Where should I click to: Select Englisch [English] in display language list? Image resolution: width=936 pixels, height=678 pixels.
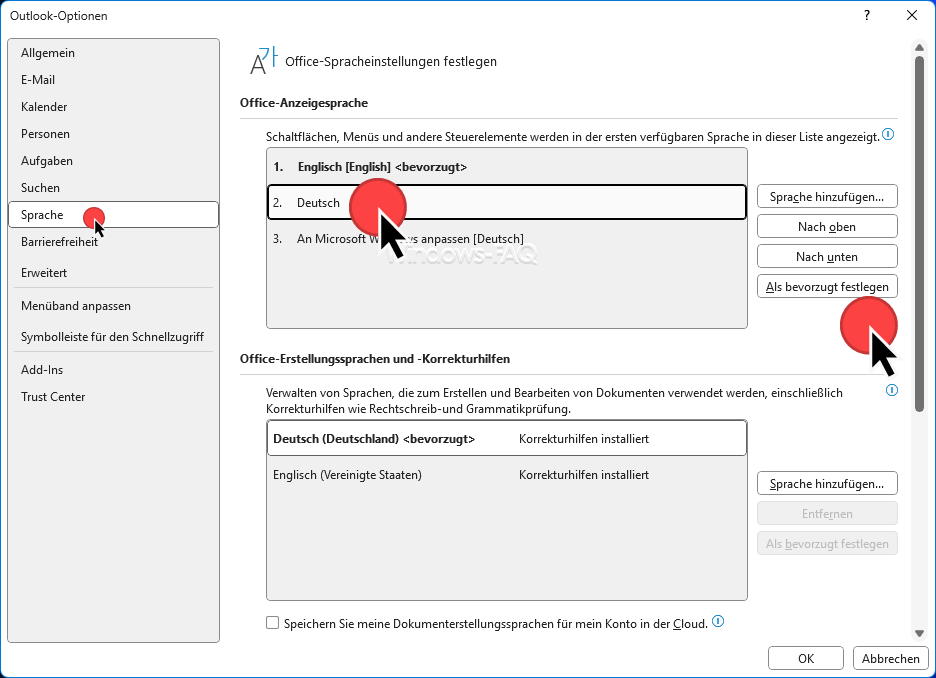(x=382, y=167)
